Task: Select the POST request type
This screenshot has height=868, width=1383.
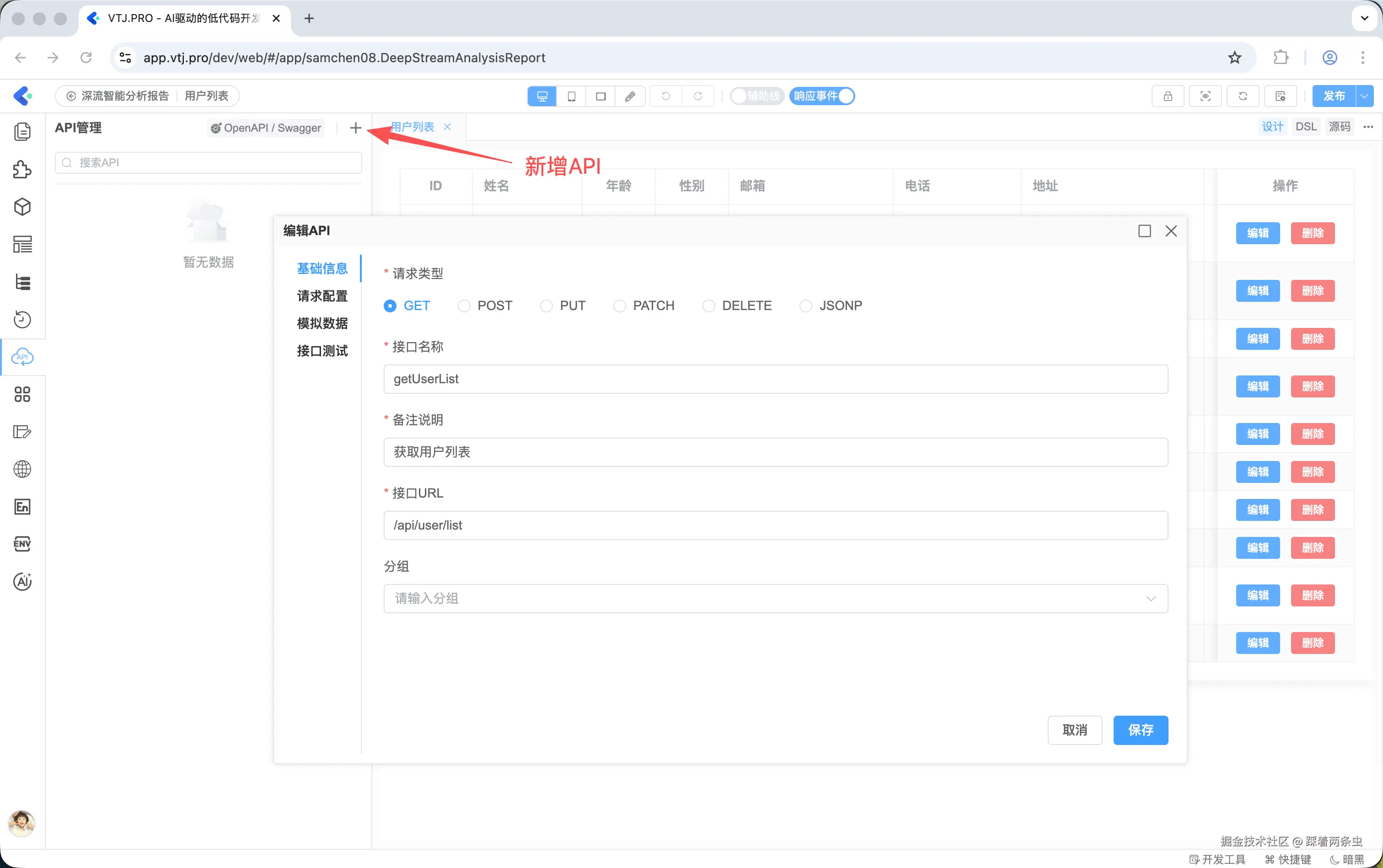Action: (x=464, y=305)
